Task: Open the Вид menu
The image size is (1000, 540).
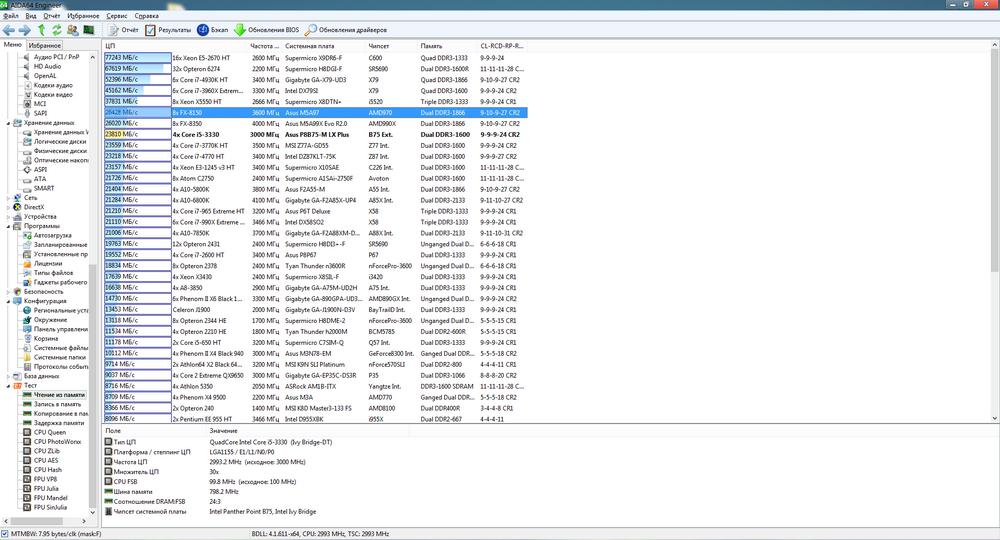Action: tap(31, 15)
